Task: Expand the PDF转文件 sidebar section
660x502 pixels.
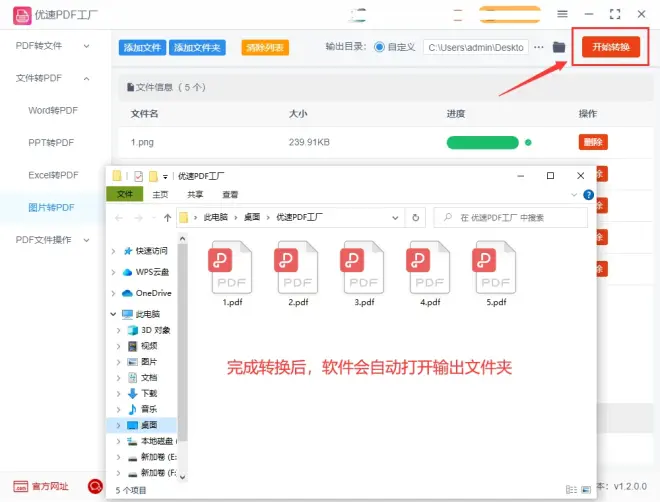Action: [x=88, y=46]
